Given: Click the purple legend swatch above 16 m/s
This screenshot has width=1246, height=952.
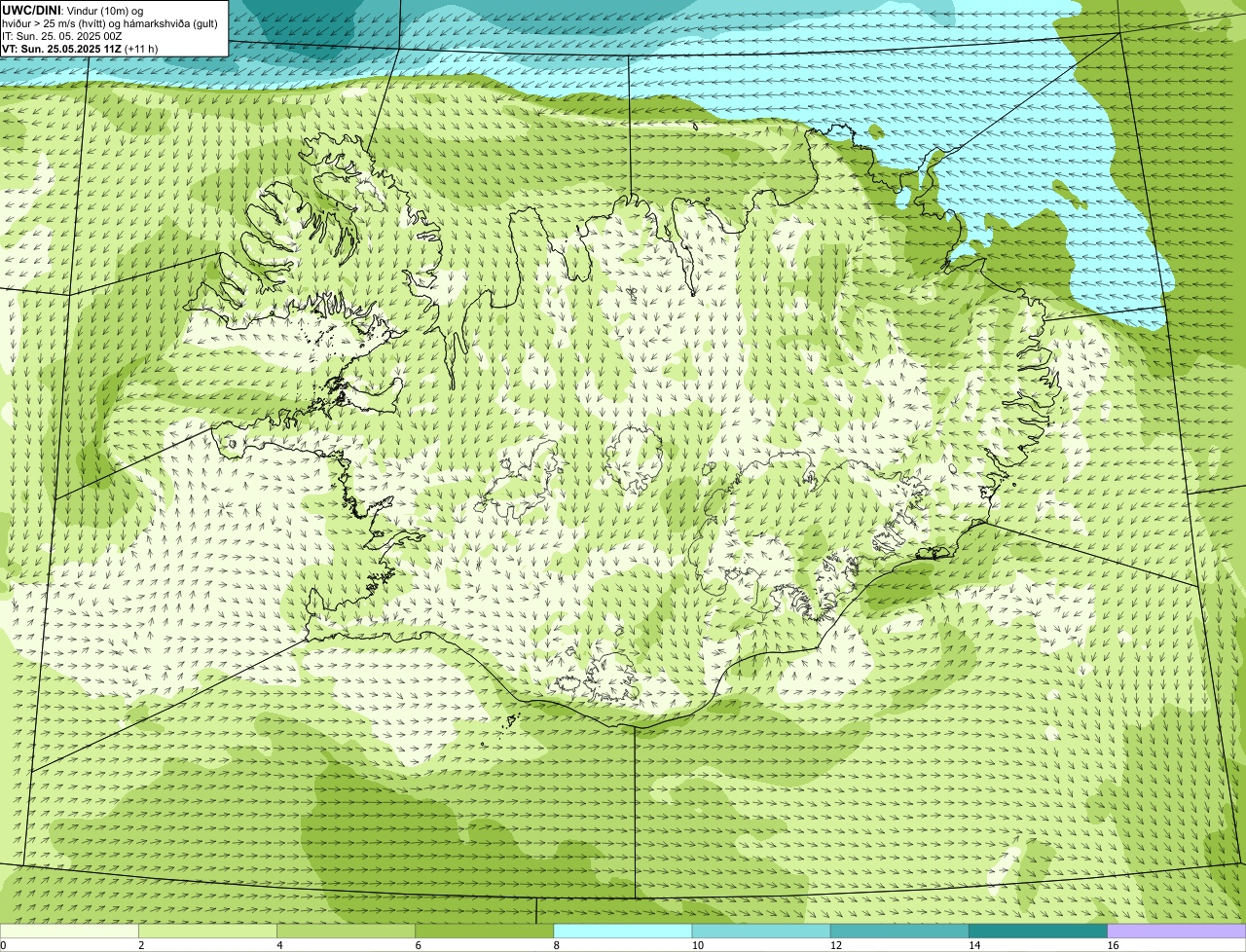Looking at the screenshot, I should tap(1177, 931).
